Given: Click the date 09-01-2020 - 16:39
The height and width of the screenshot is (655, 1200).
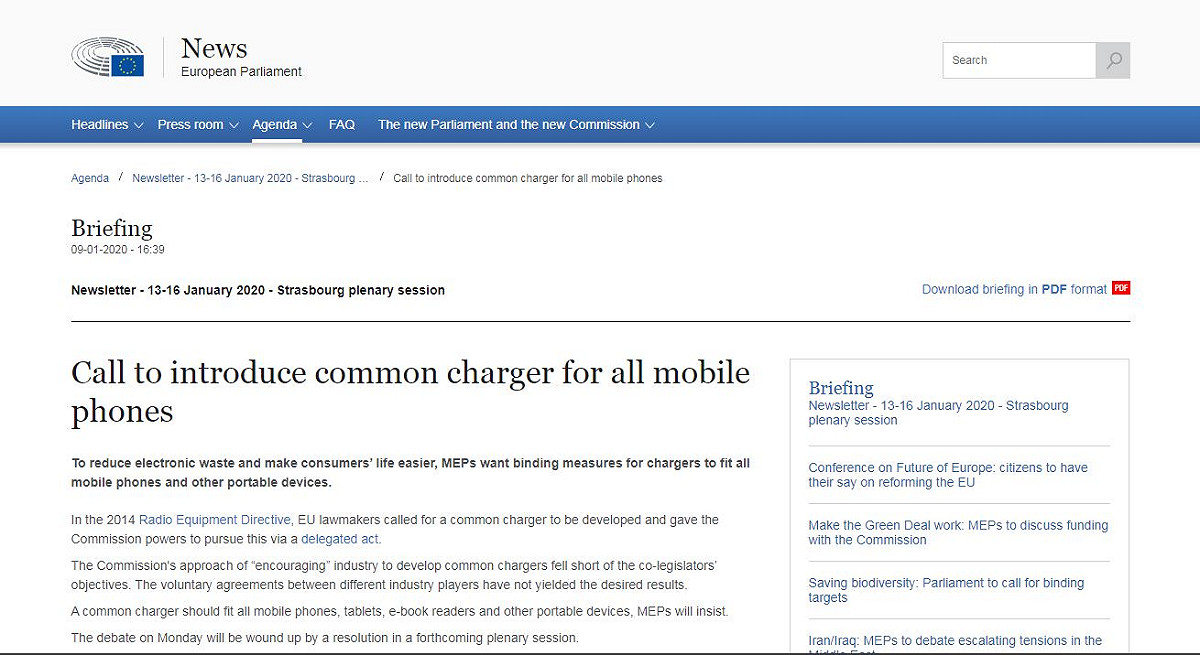Looking at the screenshot, I should pos(118,250).
